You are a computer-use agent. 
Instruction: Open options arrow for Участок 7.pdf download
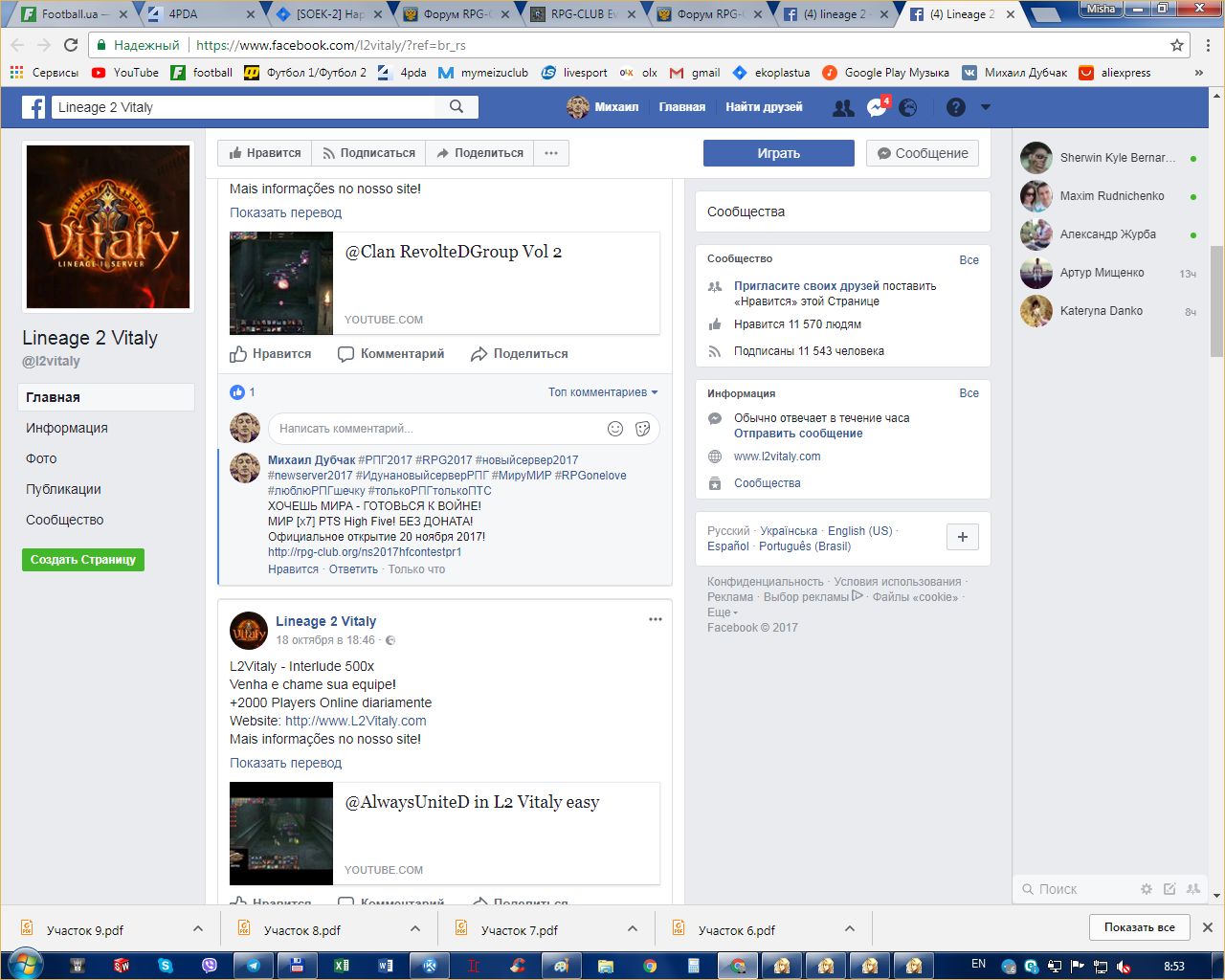(633, 928)
